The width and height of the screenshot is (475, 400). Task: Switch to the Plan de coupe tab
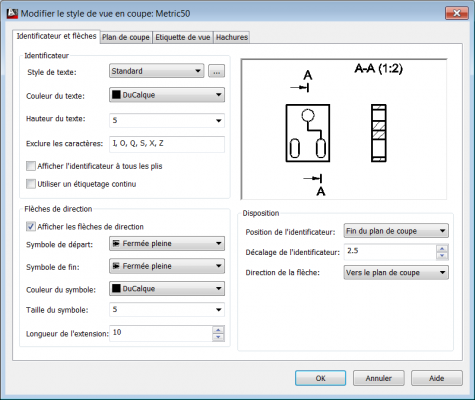[126, 37]
